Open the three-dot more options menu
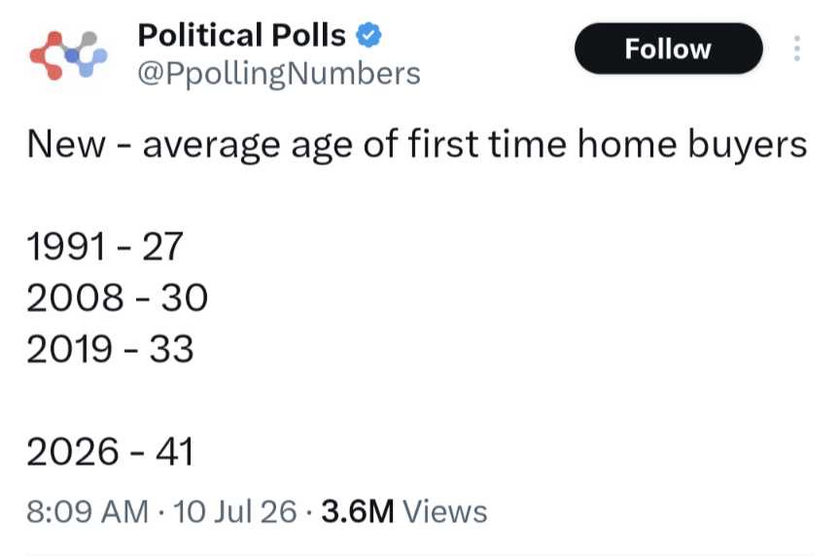The image size is (840, 556). pyautogui.click(x=797, y=48)
